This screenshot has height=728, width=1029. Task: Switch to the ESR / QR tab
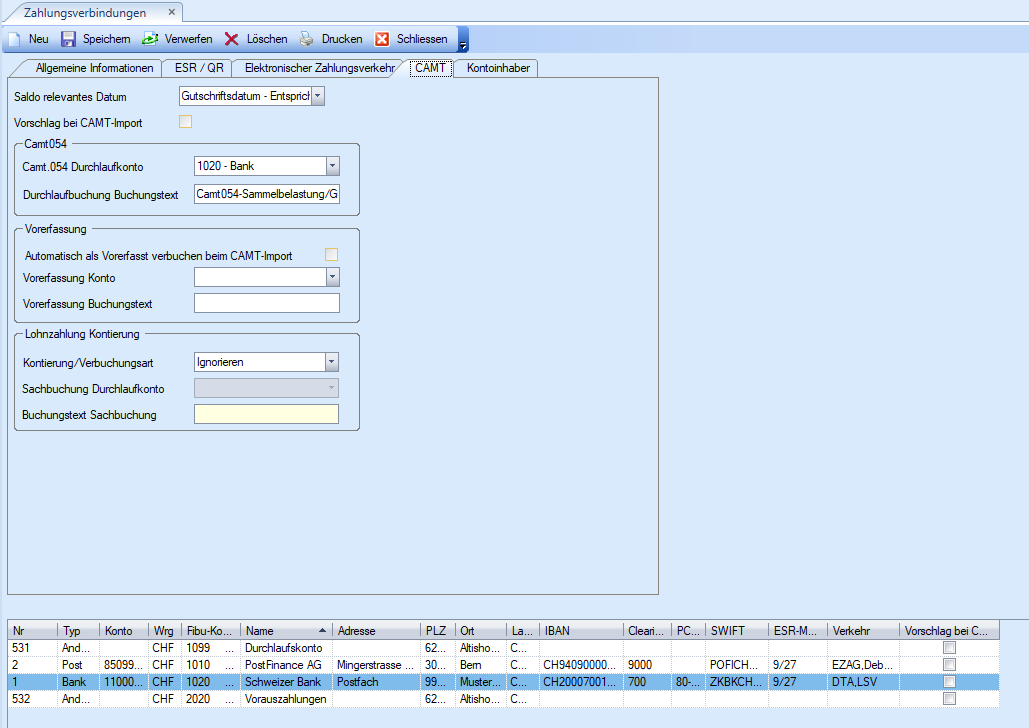[199, 68]
